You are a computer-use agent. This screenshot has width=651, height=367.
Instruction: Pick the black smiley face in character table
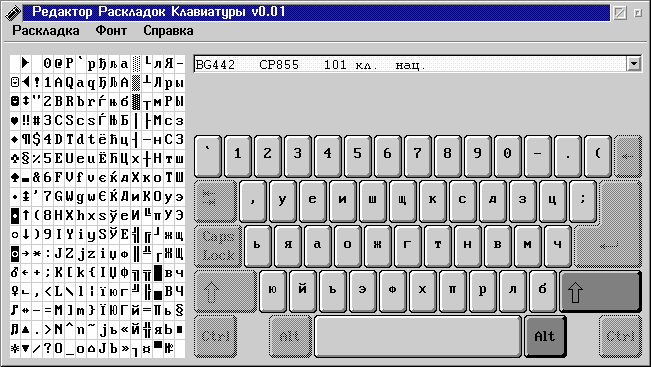15,101
